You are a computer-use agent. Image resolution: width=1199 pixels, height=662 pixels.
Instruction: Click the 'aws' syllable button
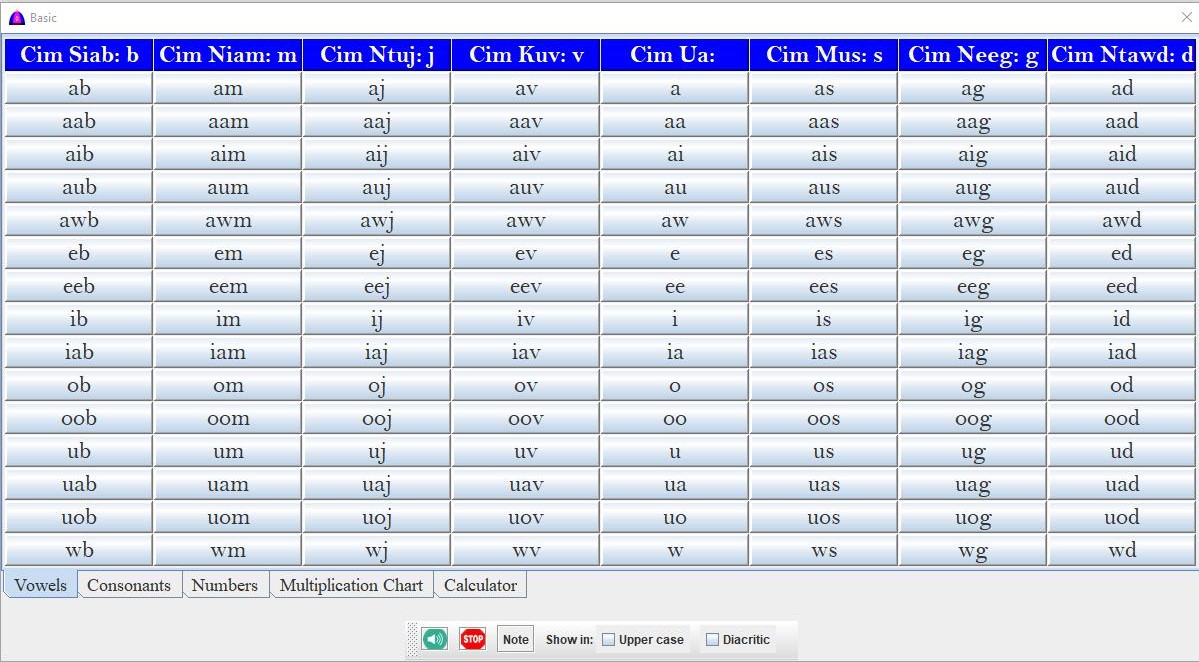(823, 220)
